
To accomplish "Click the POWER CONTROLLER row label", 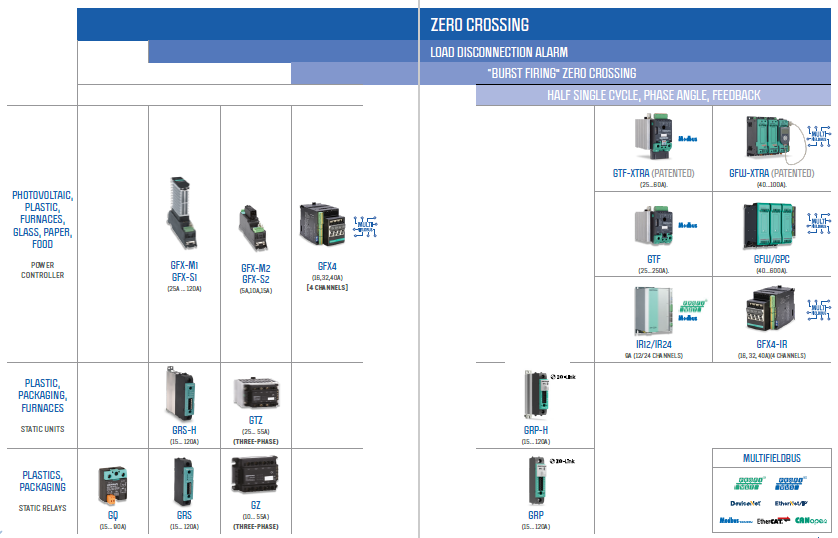I will click(42, 270).
